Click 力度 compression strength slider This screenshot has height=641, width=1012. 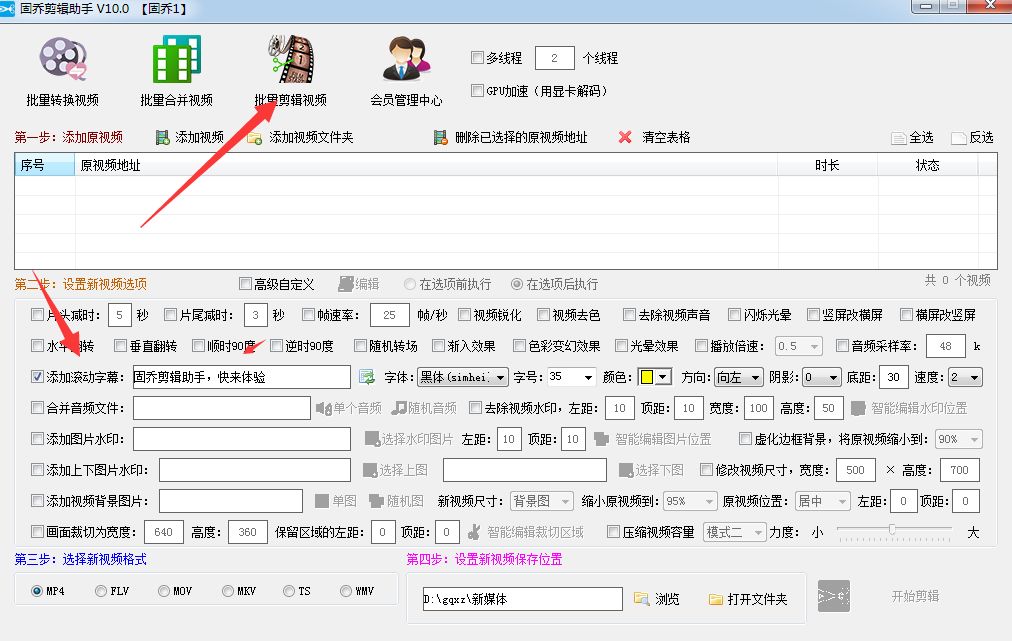click(893, 531)
